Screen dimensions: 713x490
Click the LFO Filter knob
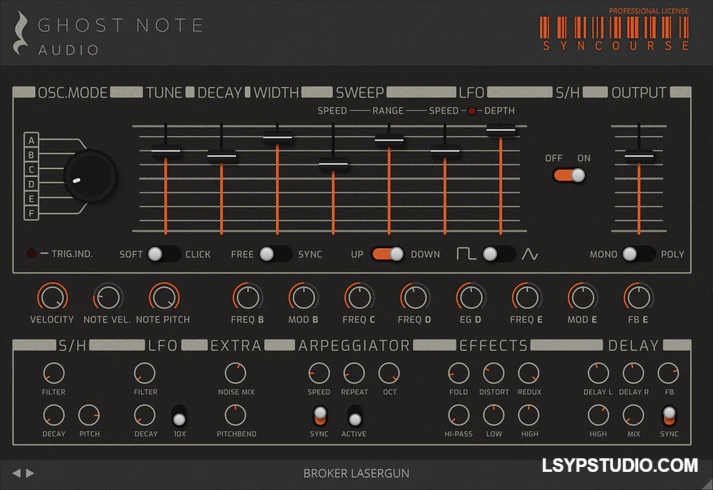tap(145, 373)
